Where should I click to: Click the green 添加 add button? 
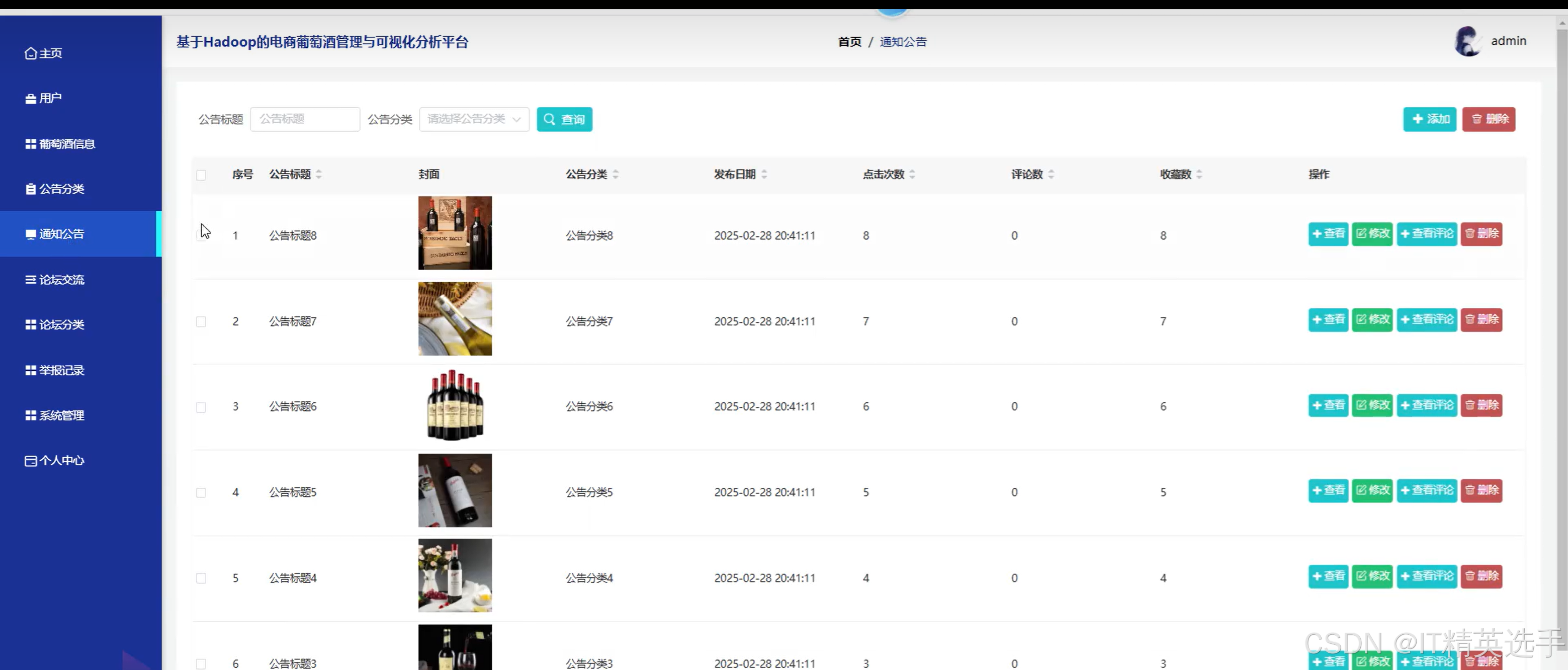click(x=1429, y=119)
